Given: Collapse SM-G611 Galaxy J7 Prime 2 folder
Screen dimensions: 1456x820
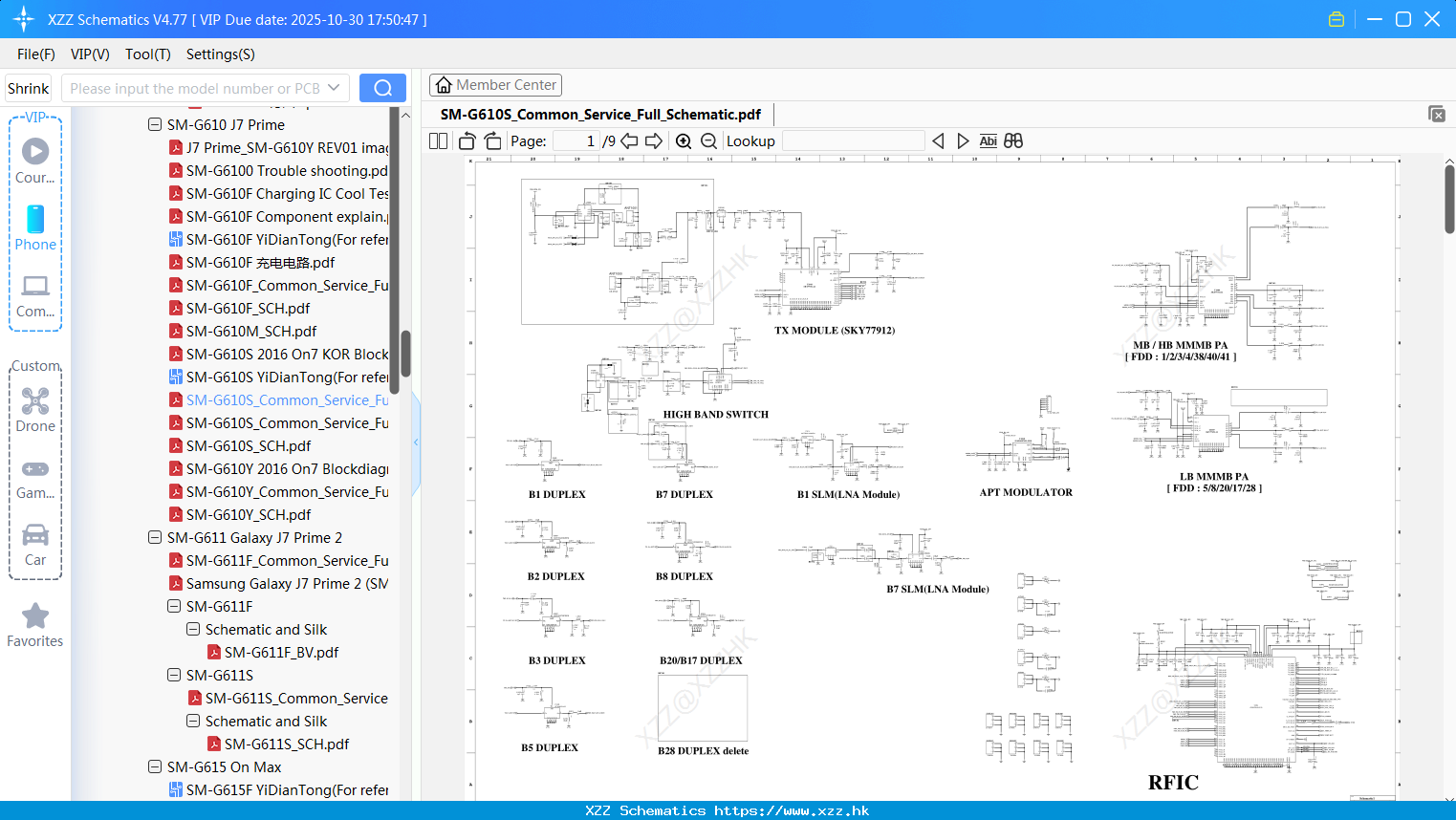Looking at the screenshot, I should [155, 537].
